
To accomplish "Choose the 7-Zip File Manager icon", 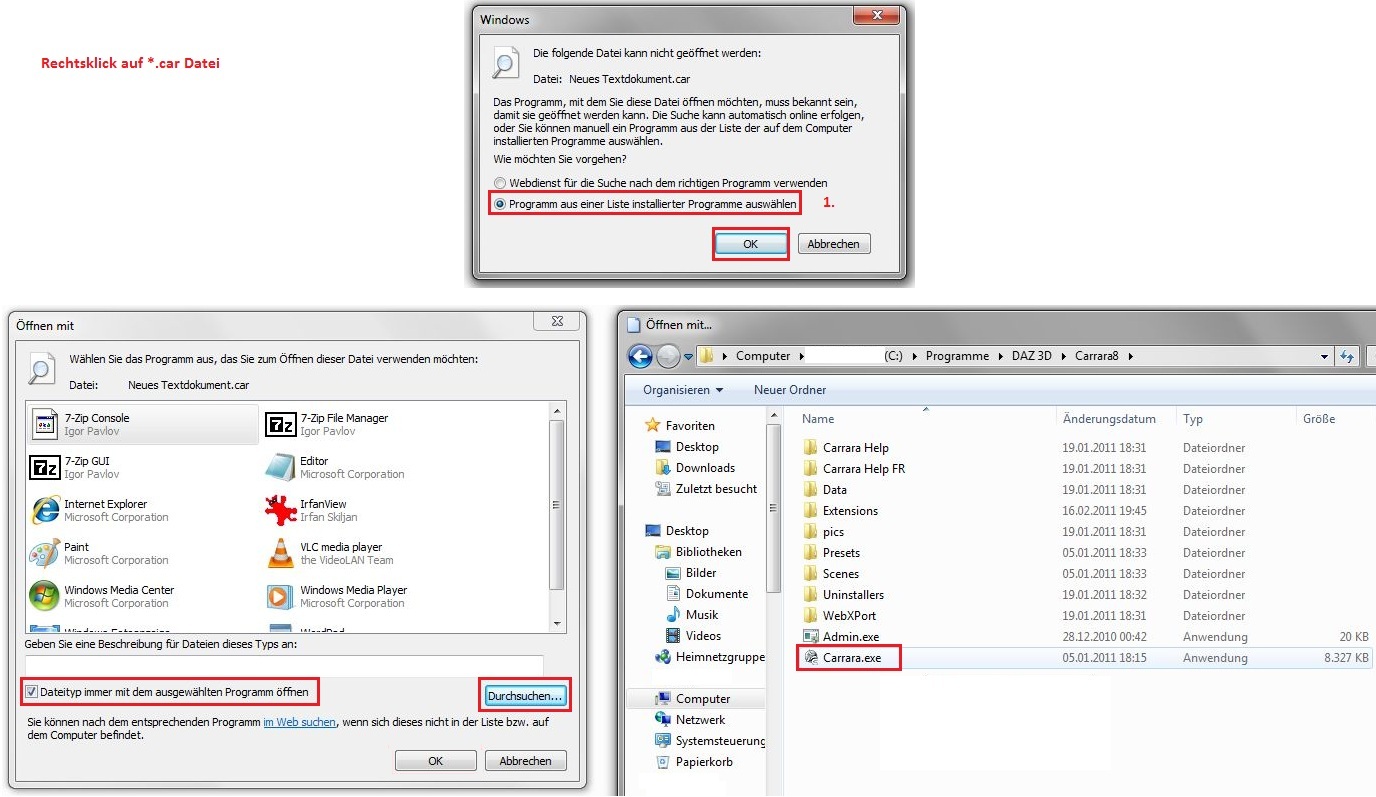I will click(x=280, y=424).
